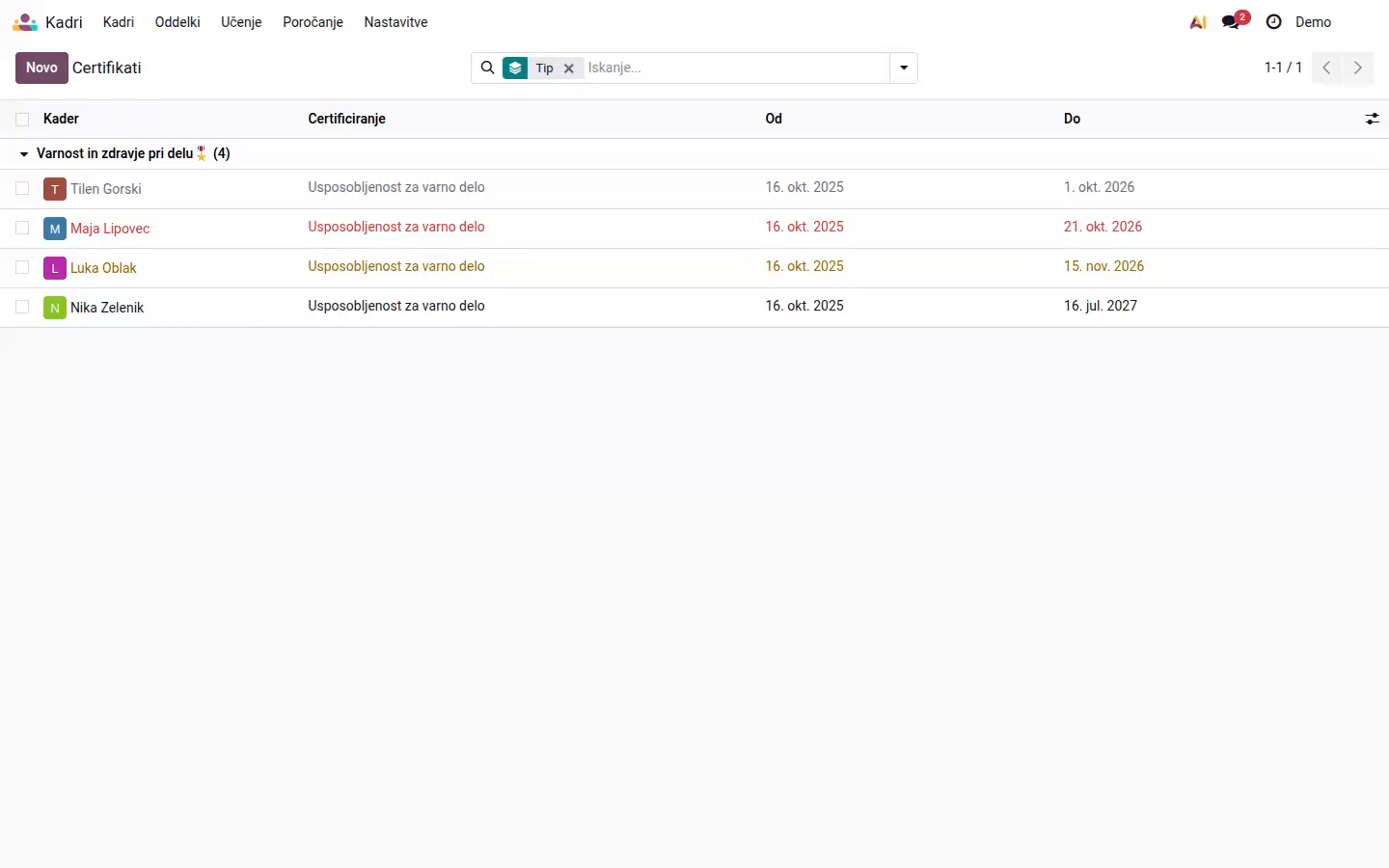Open the messages chat bubble icon
Image resolution: width=1389 pixels, height=868 pixels.
(x=1231, y=22)
